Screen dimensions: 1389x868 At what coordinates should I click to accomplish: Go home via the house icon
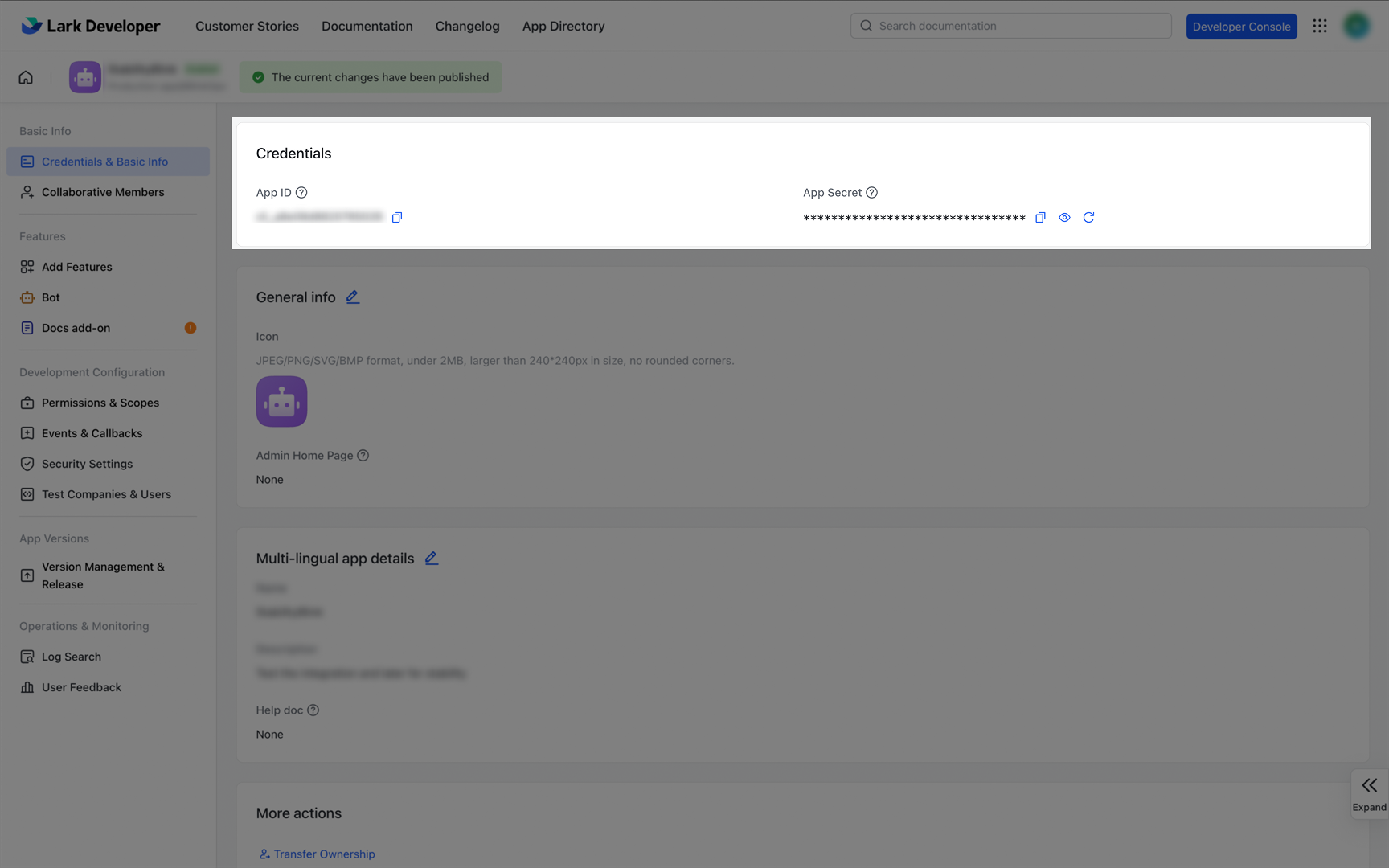(26, 77)
